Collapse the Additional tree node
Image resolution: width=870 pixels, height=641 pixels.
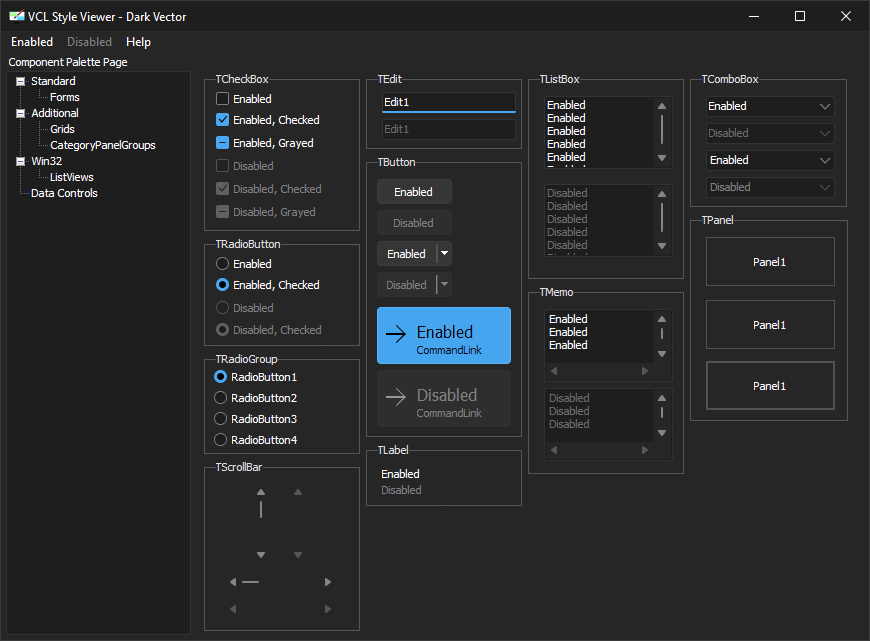pos(21,114)
